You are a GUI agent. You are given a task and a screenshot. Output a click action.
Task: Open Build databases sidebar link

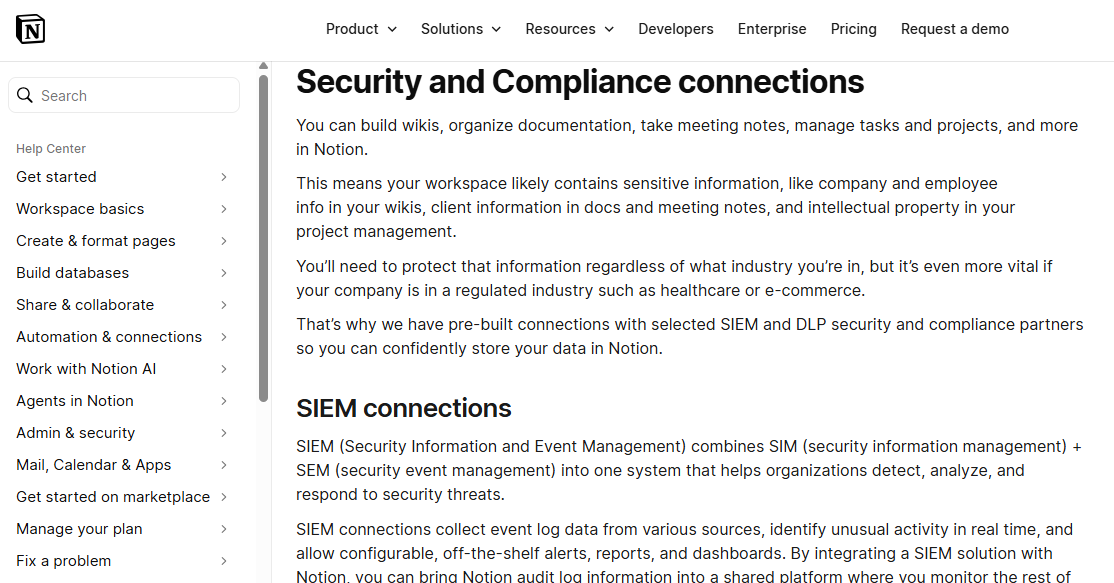tap(72, 273)
